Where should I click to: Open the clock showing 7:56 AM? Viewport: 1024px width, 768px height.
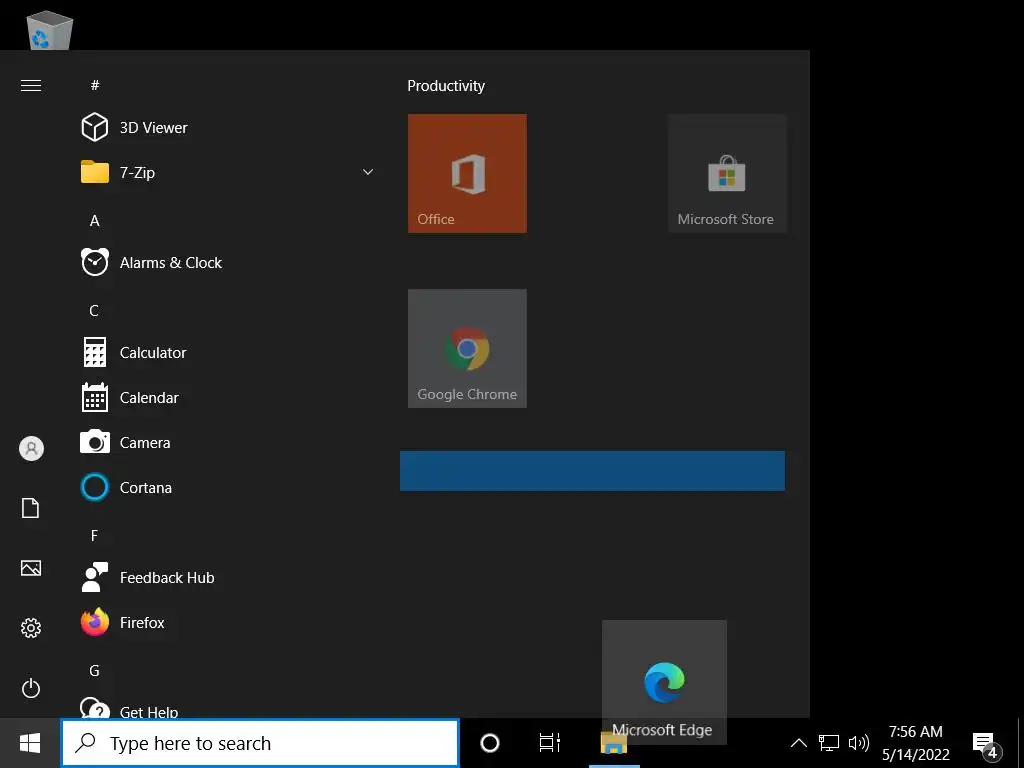[916, 743]
